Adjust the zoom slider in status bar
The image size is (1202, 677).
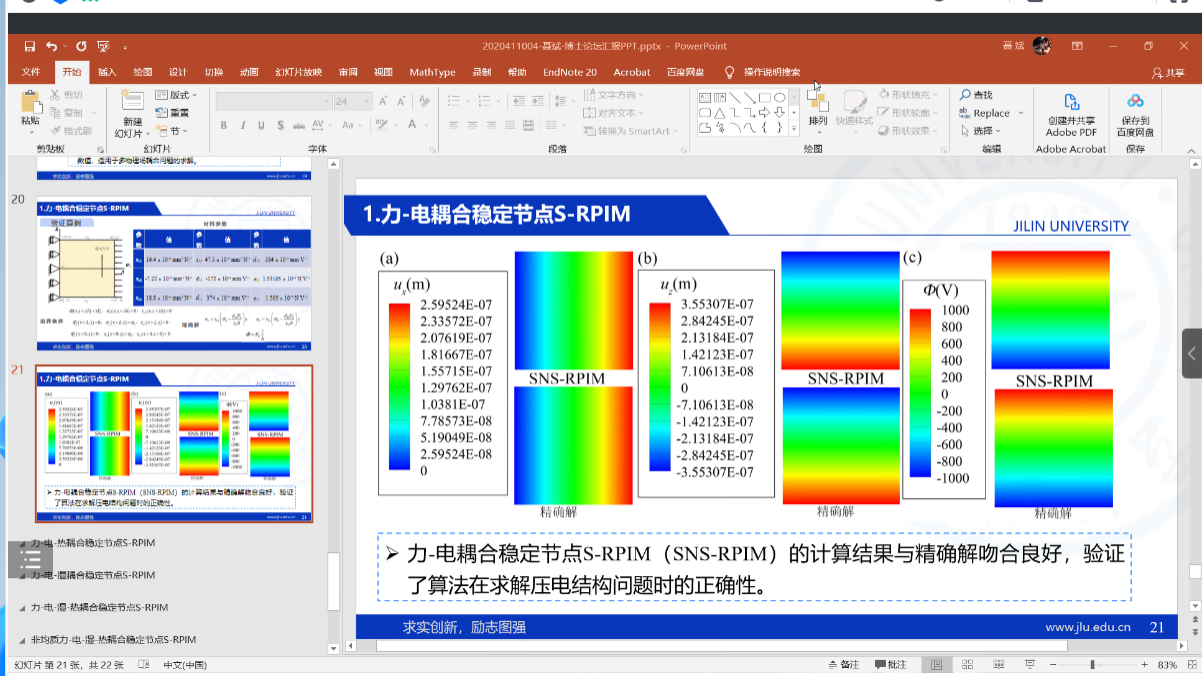coord(1092,665)
